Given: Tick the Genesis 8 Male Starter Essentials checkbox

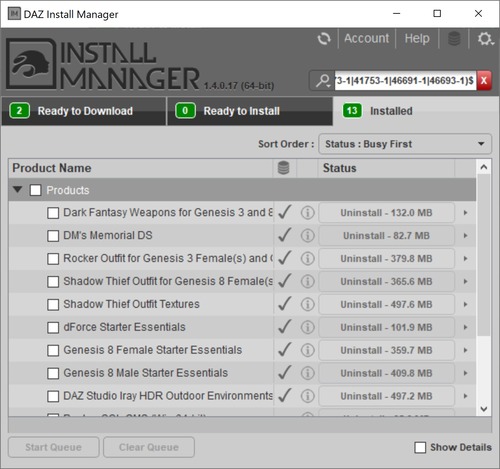Looking at the screenshot, I should [x=53, y=373].
